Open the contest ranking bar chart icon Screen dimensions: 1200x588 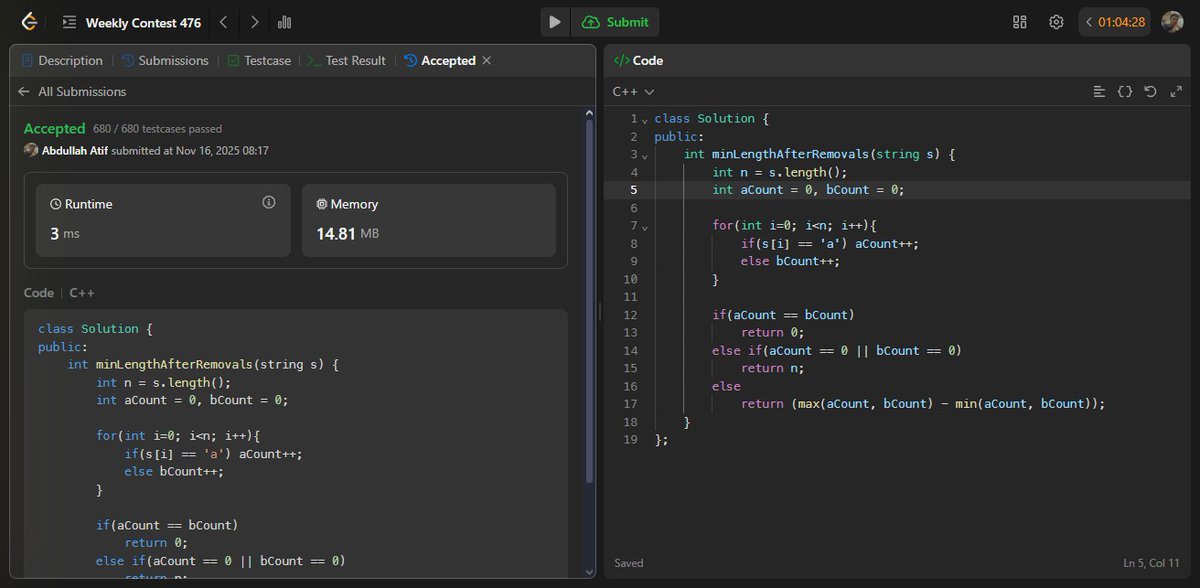pyautogui.click(x=284, y=22)
